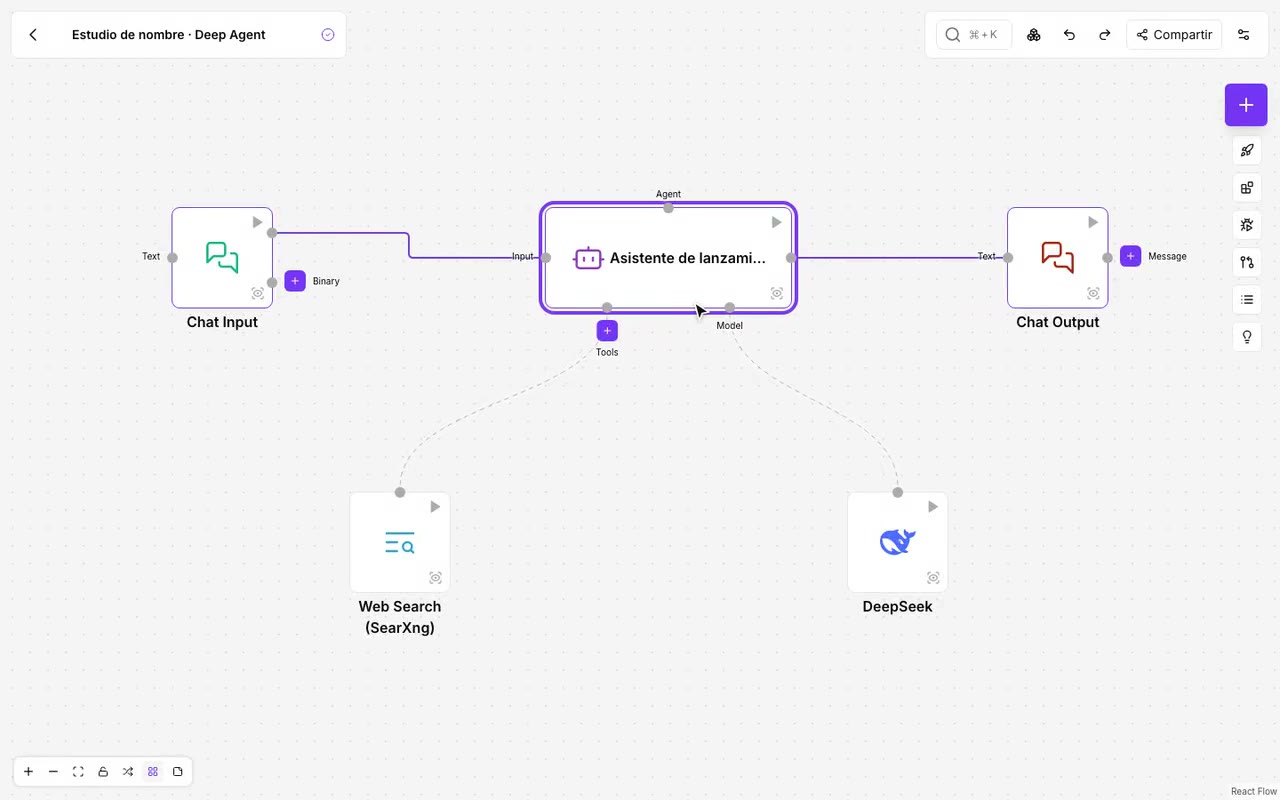Viewport: 1280px width, 800px height.
Task: Select the DeepSeek whale node
Action: 898,542
